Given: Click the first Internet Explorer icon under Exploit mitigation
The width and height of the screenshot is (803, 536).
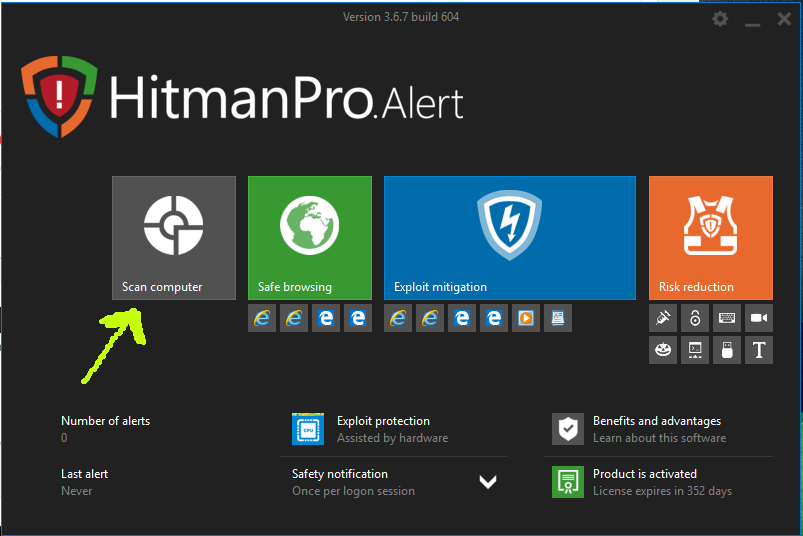Looking at the screenshot, I should [x=398, y=318].
